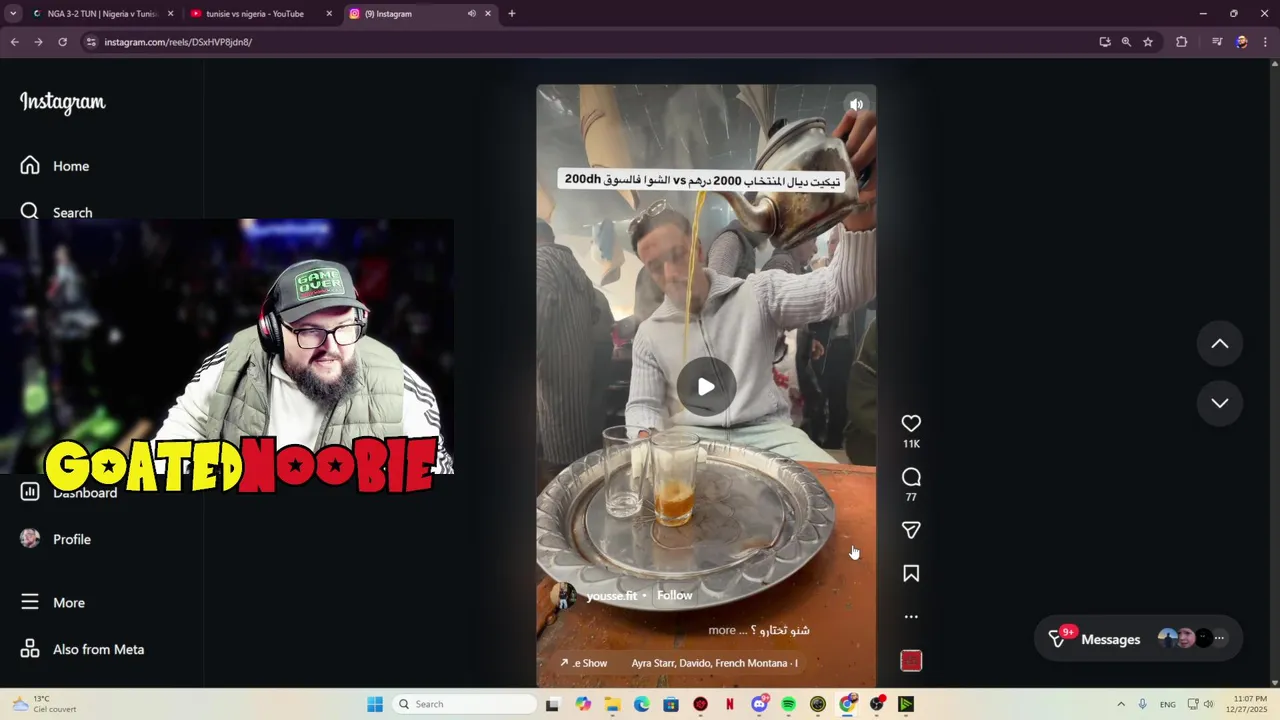Open the weather widget showing 13°C
The height and width of the screenshot is (720, 1280).
(x=45, y=704)
